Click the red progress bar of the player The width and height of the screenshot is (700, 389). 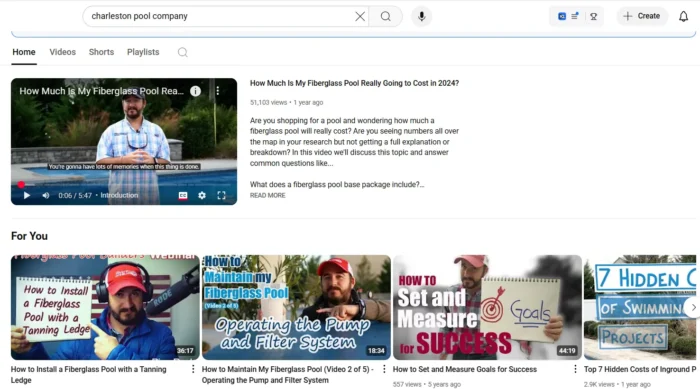[x=124, y=184]
